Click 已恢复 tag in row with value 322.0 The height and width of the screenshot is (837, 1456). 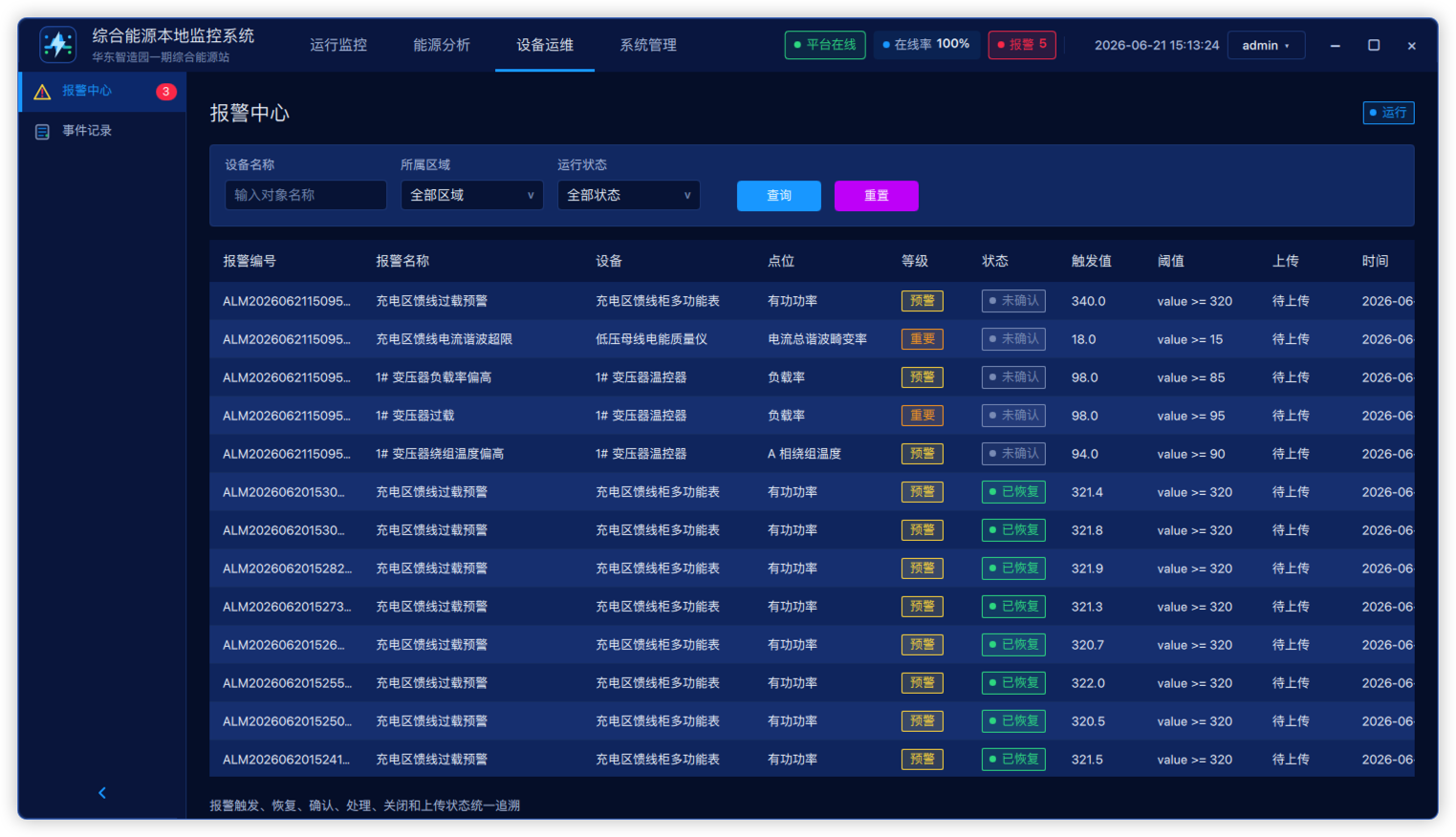1013,683
